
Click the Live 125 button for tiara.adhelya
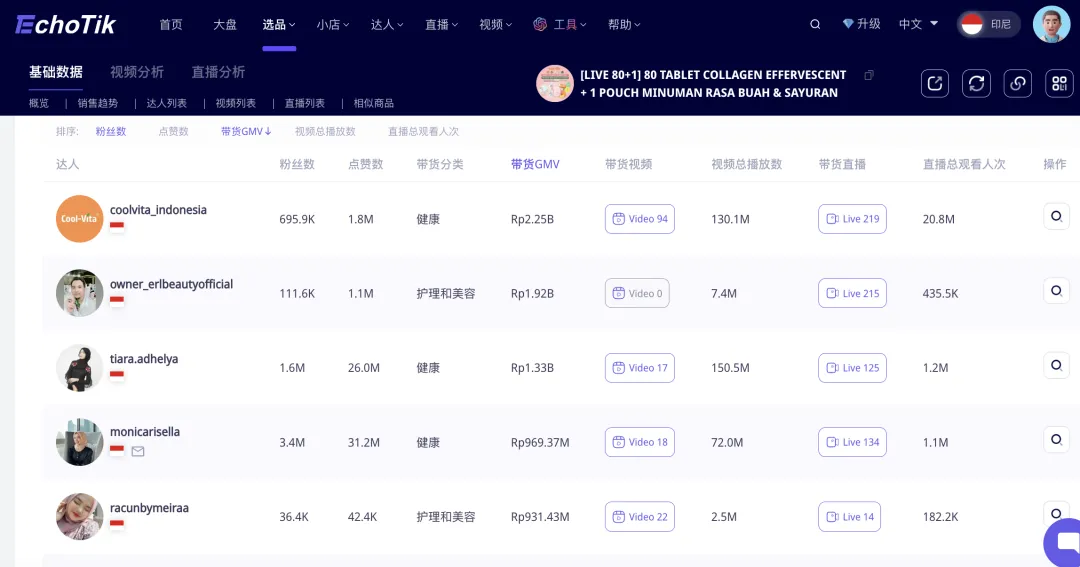tap(852, 368)
